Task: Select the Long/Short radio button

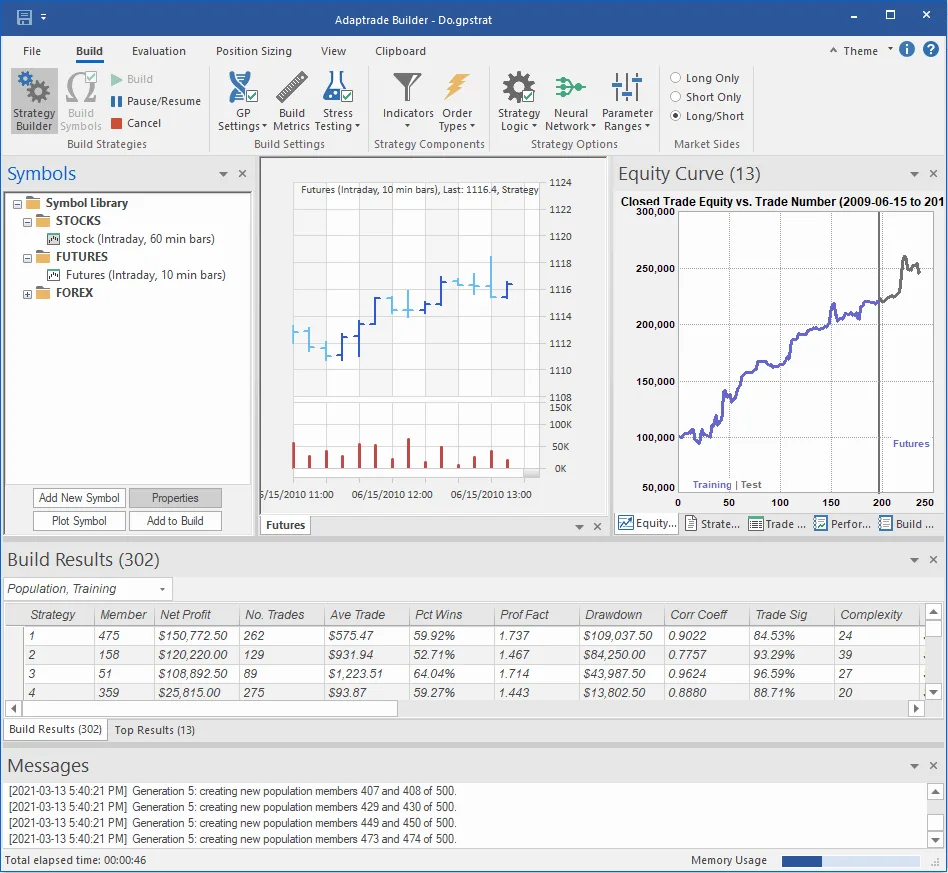Action: pos(675,116)
